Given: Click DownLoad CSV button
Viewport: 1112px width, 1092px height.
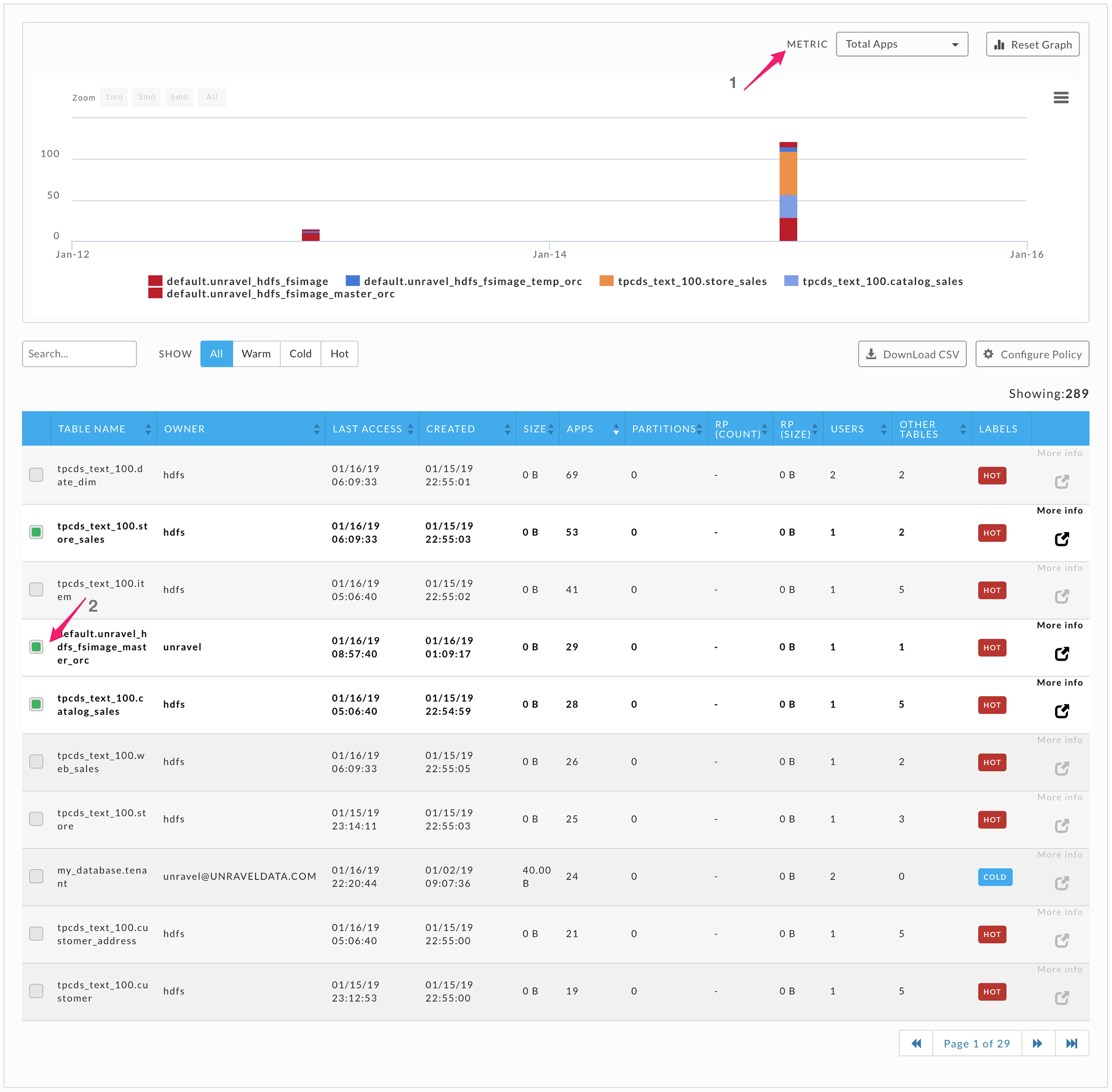Looking at the screenshot, I should (912, 354).
